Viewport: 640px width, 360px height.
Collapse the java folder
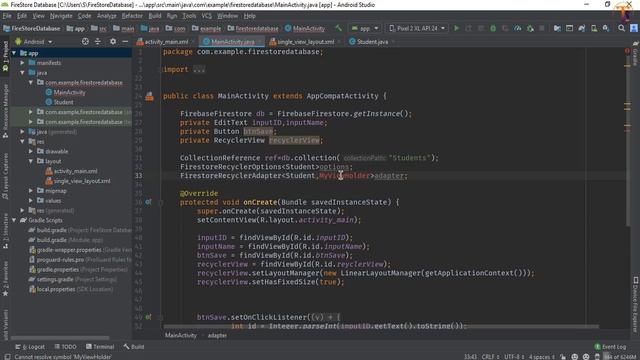[x=22, y=73]
